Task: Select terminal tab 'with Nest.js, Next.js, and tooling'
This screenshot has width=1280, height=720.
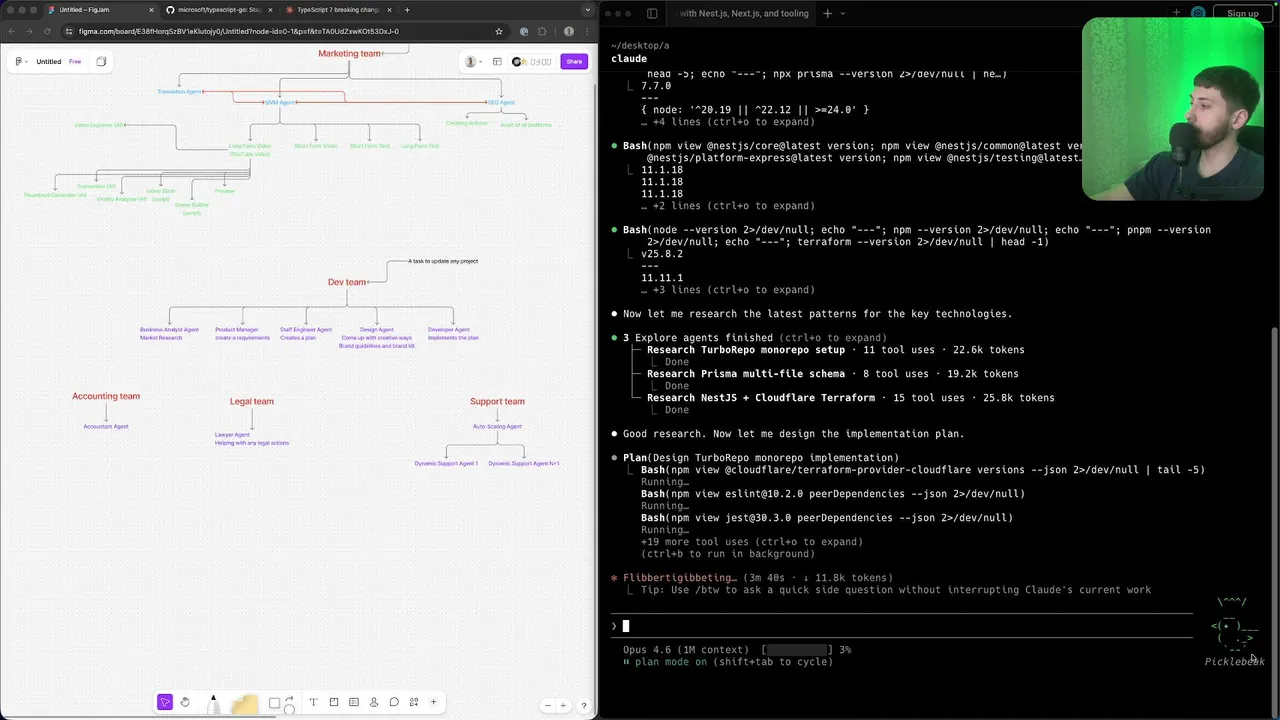Action: [x=743, y=13]
